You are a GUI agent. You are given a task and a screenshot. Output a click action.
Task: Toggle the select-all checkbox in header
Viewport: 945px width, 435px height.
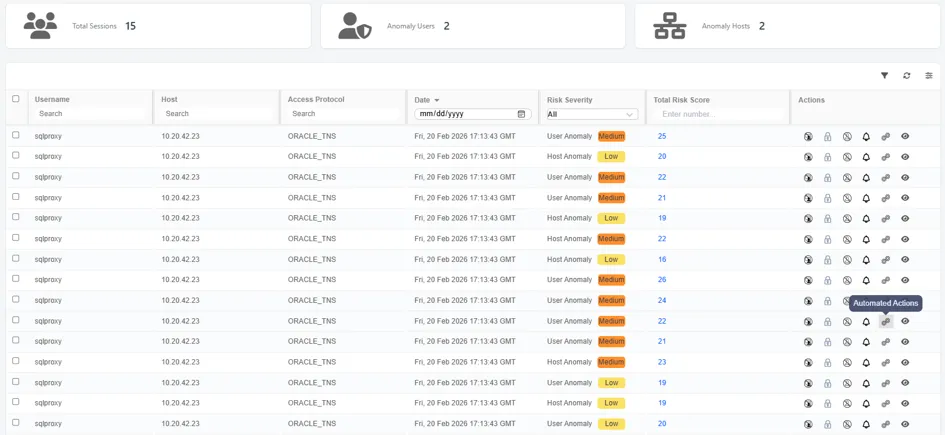point(16,99)
